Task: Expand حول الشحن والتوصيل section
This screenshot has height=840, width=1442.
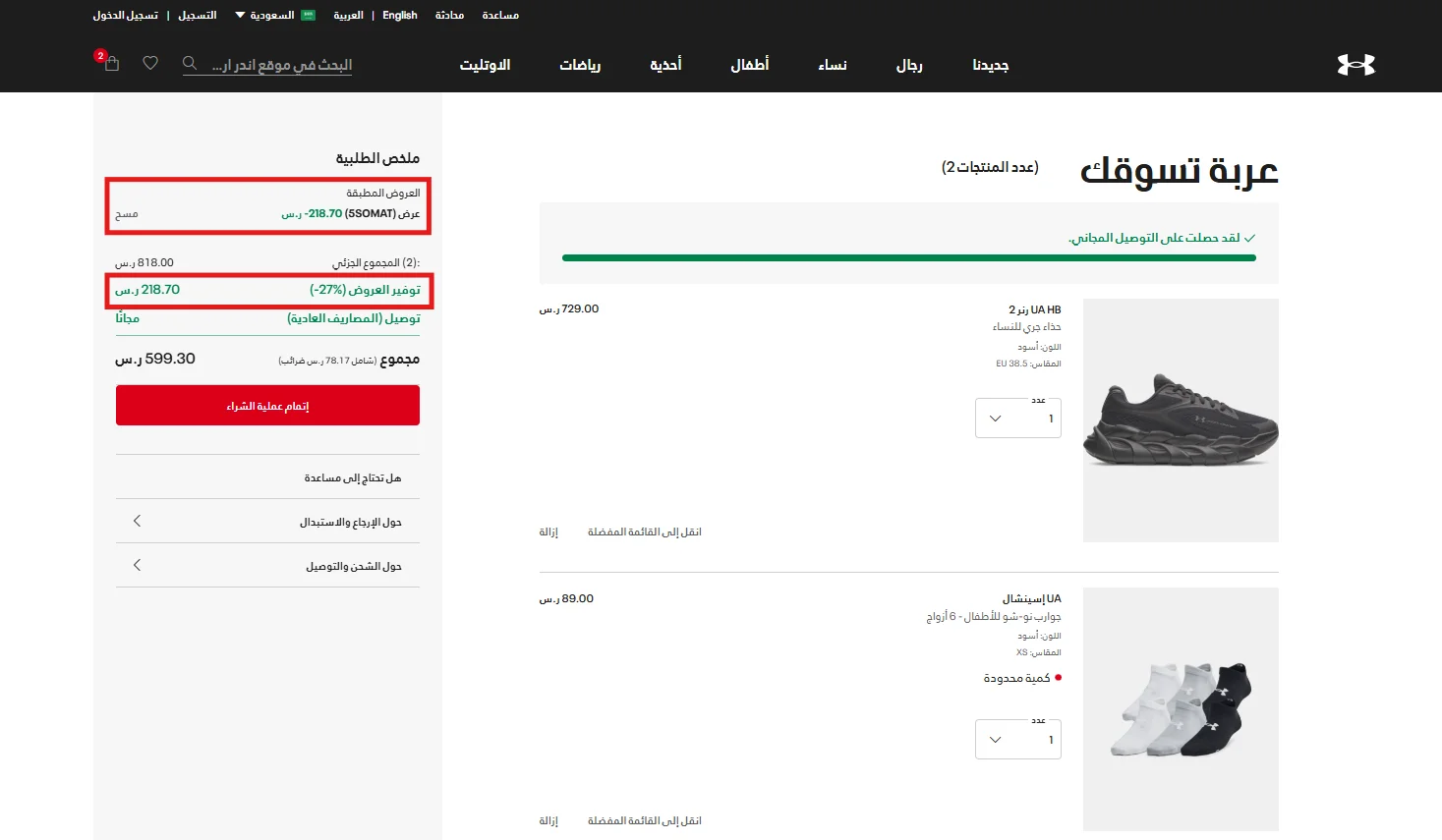Action: pyautogui.click(x=267, y=566)
